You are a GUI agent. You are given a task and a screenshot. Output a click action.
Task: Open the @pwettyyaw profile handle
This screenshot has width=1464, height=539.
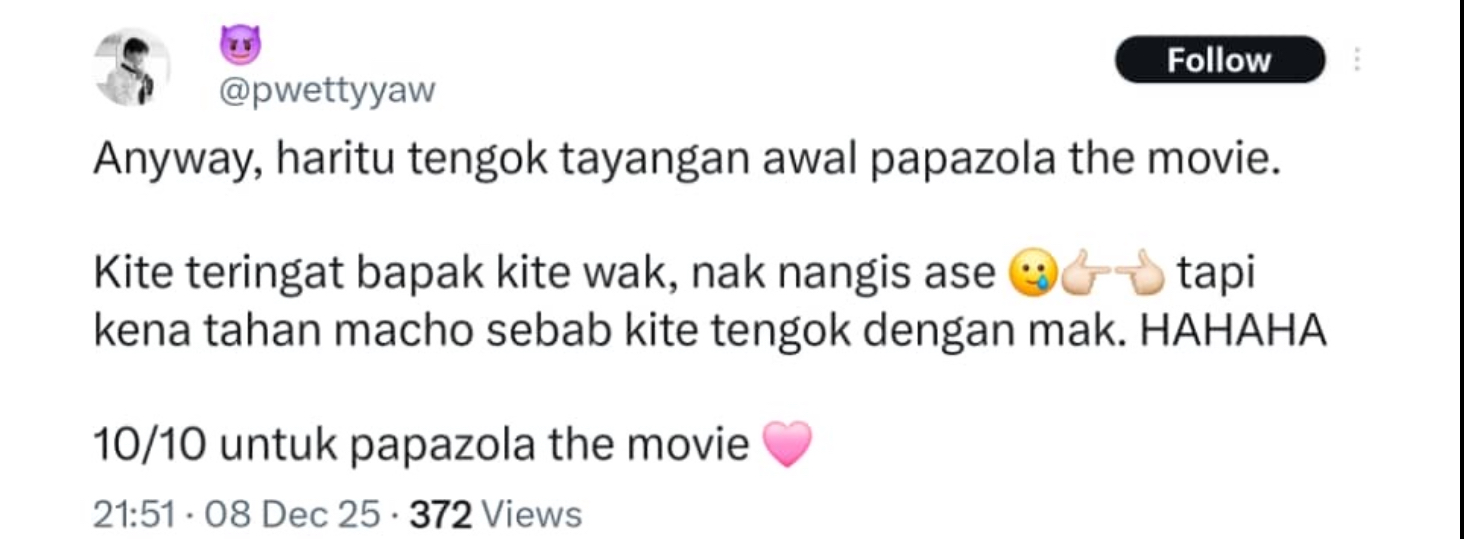tap(327, 91)
